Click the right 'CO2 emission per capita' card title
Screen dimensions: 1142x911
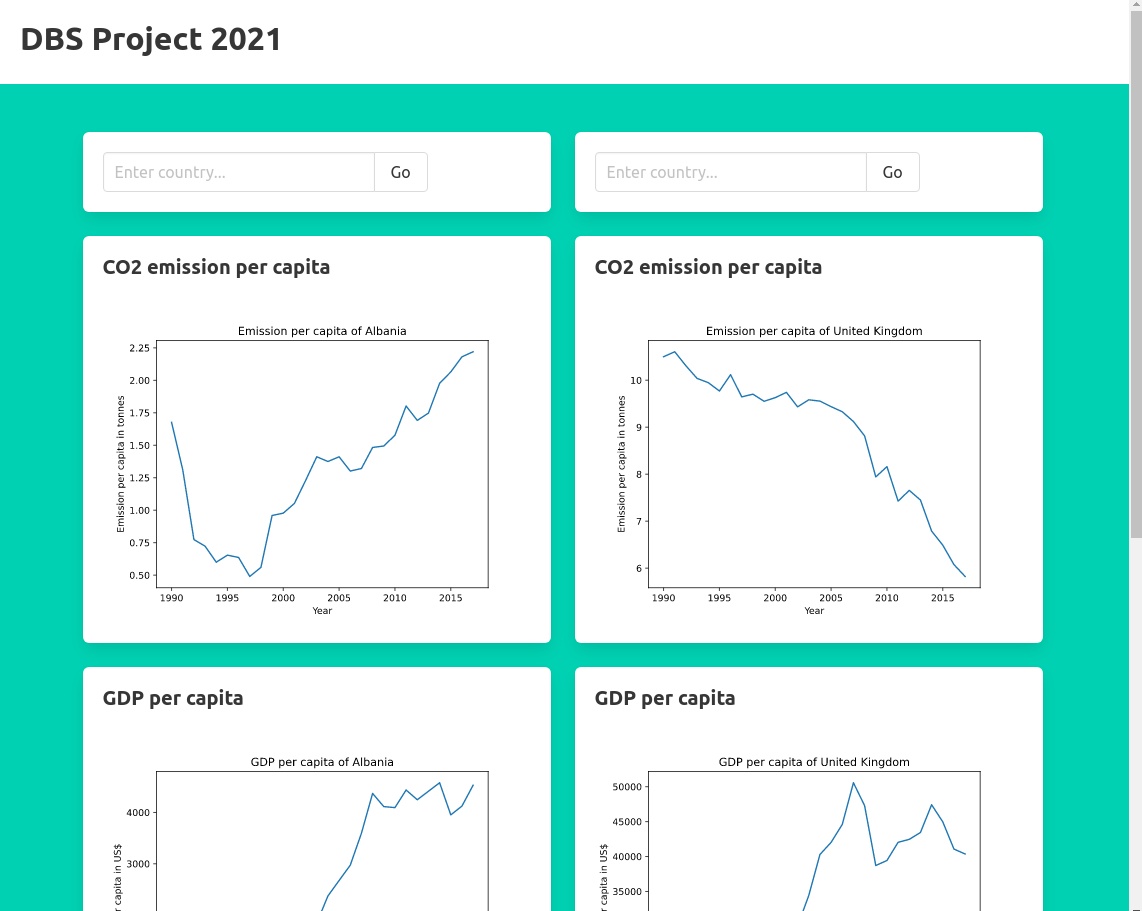(708, 267)
